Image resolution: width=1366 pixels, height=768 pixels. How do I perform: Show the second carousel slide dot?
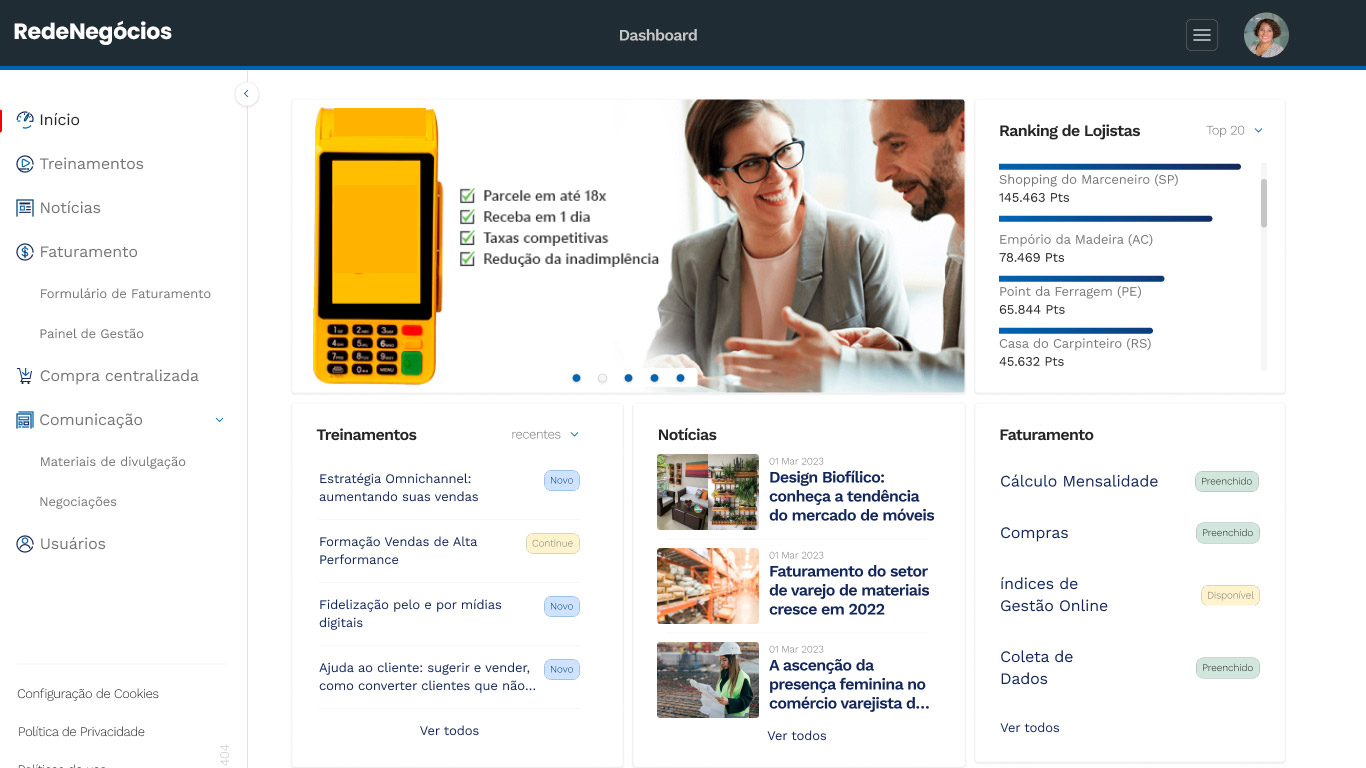602,378
